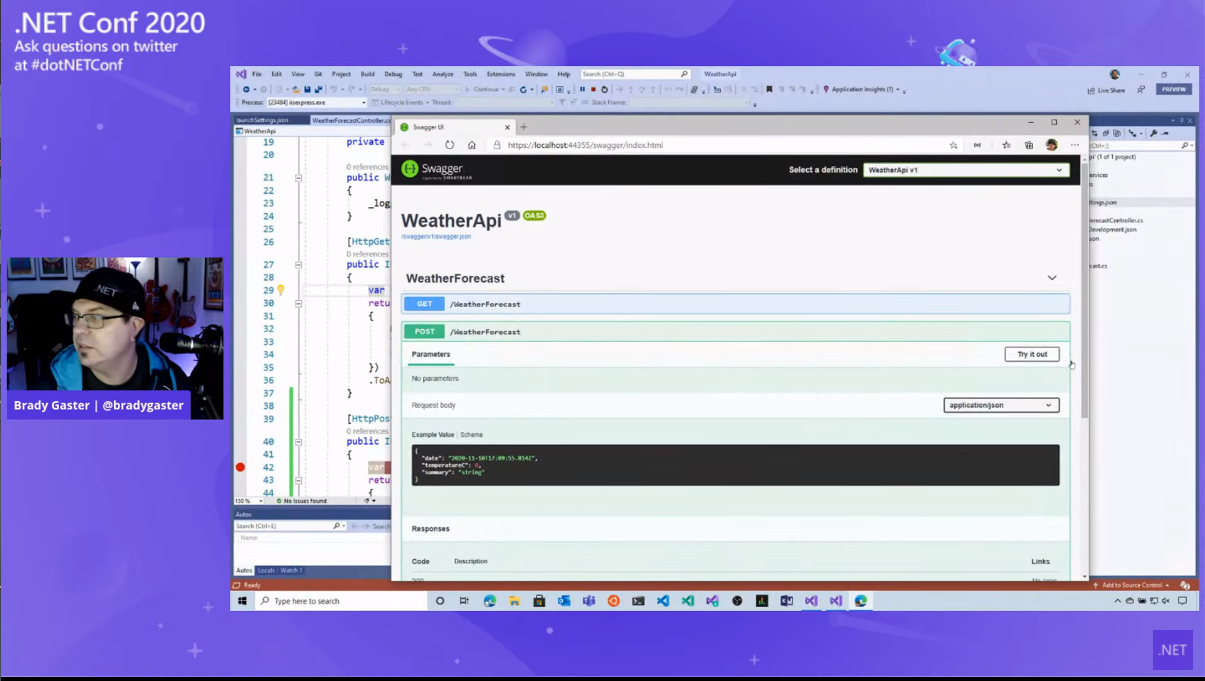Click the Hot Reload refresh icon in toolbar
The image size is (1205, 681).
523,89
